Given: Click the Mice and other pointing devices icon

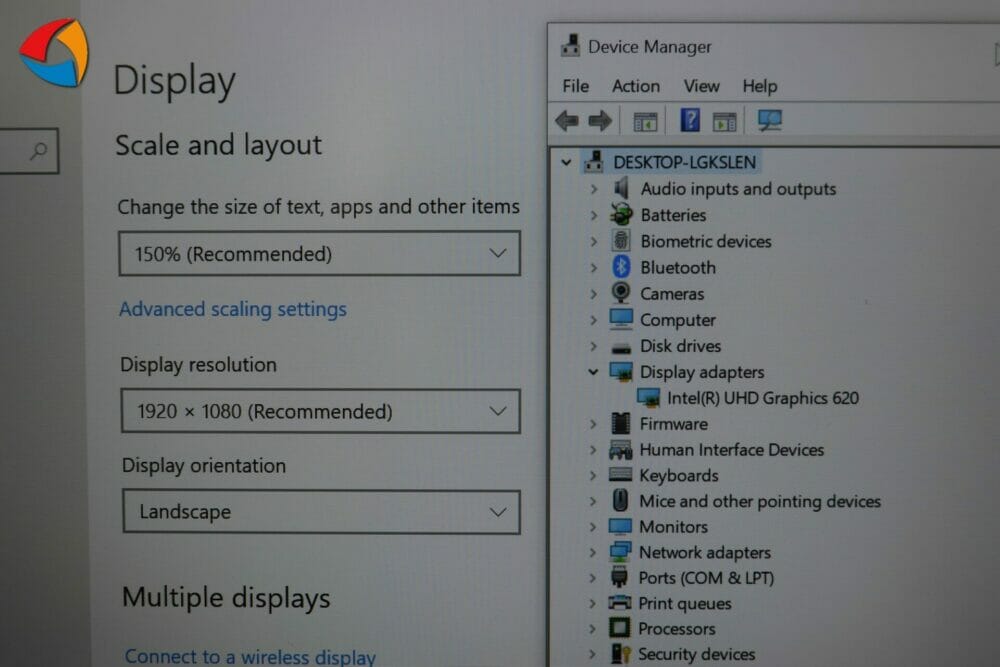Looking at the screenshot, I should click(620, 500).
